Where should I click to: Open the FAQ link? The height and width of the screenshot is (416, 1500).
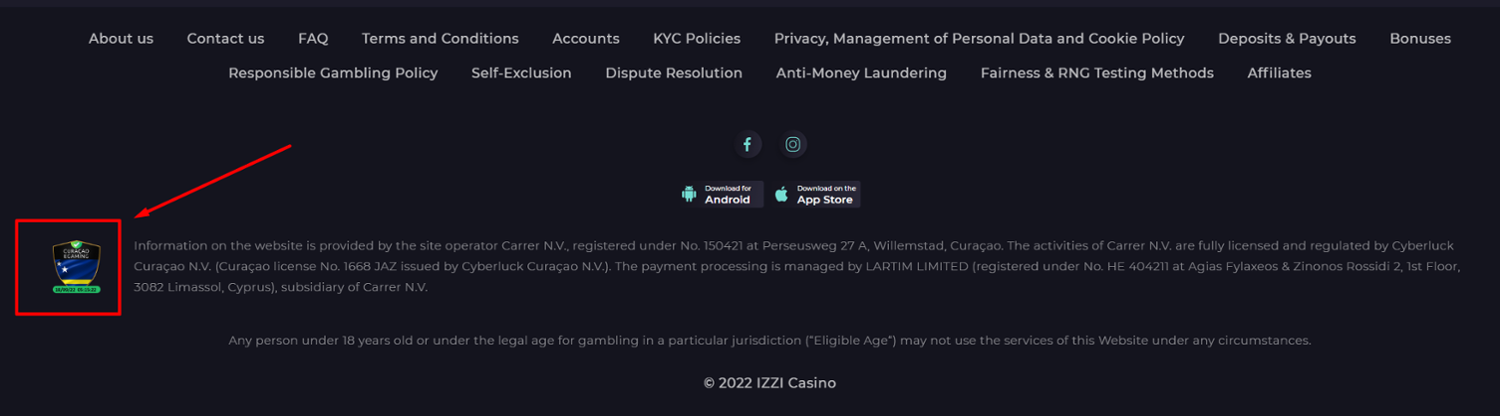click(313, 39)
